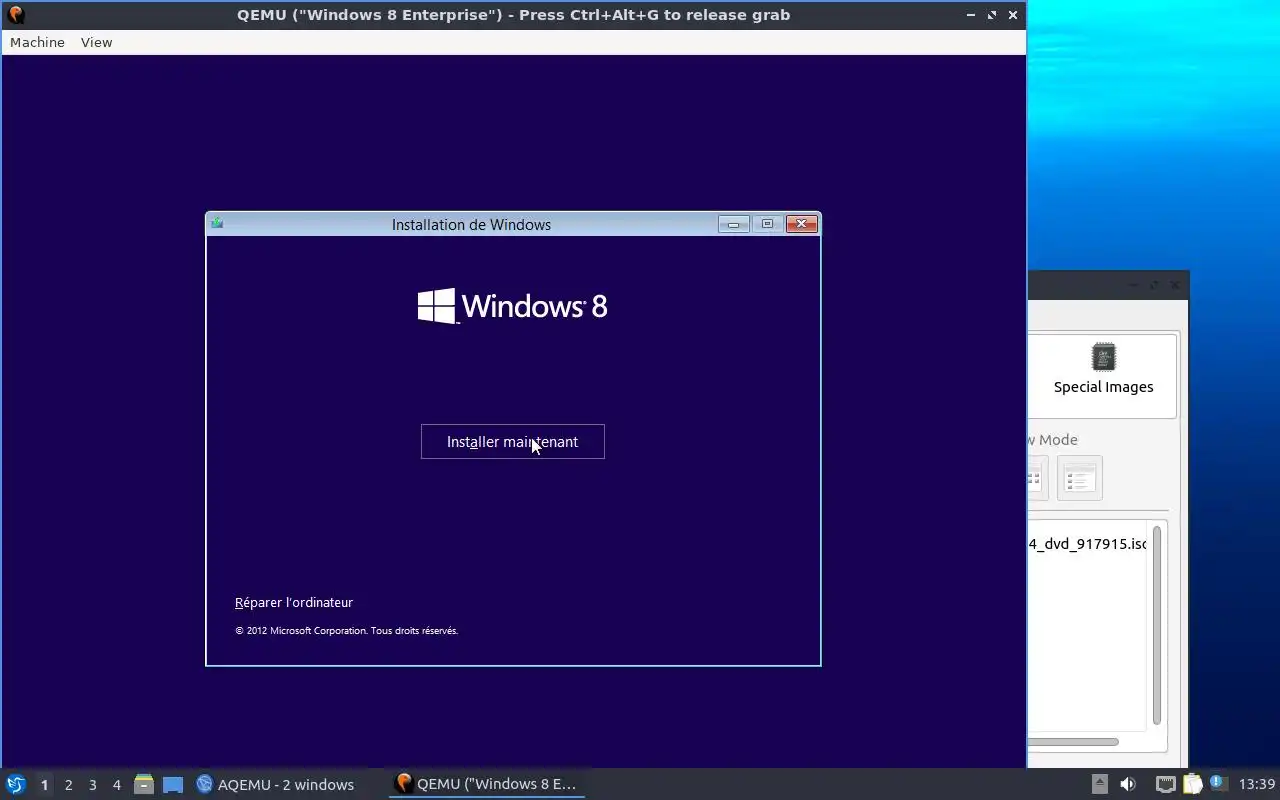
Task: Switch to workspace 3
Action: [92, 785]
